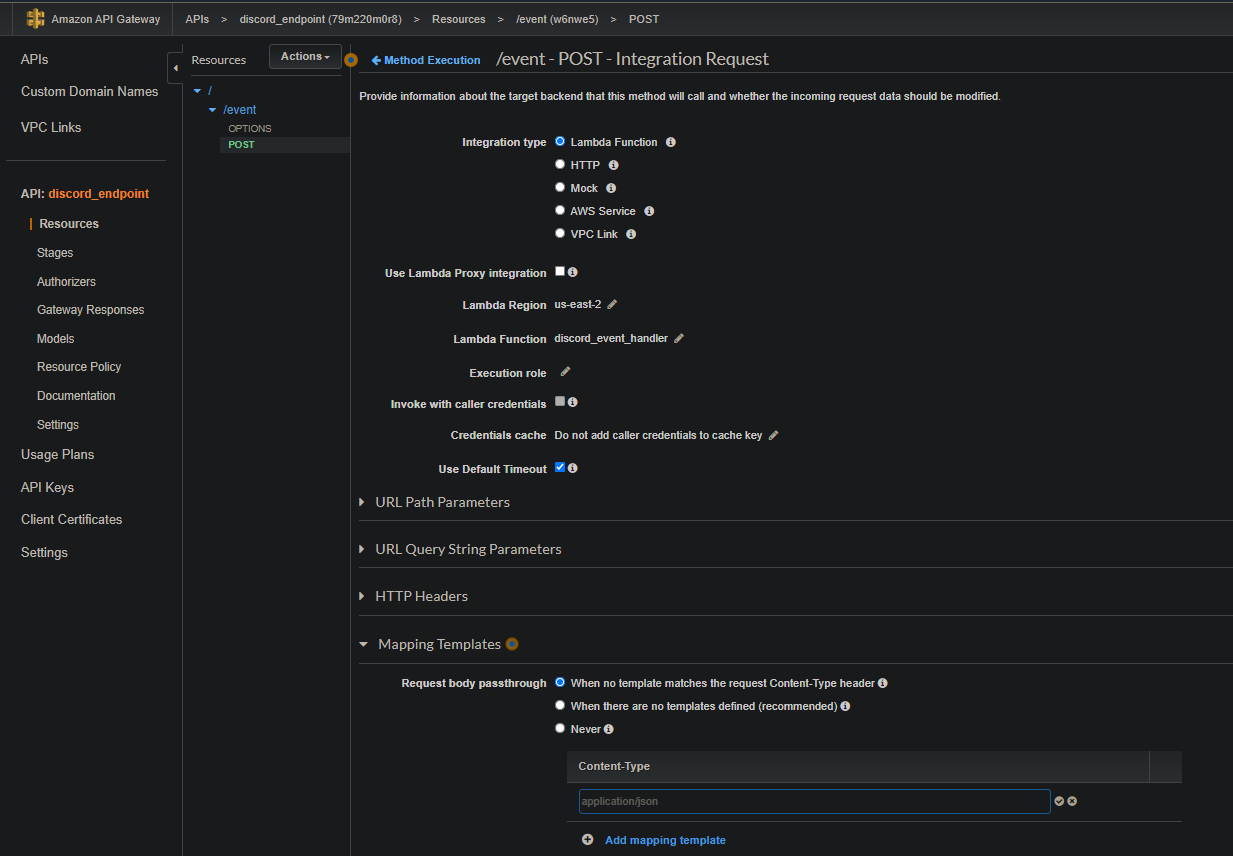Click APIs breadcrumb at top
Screen dimensions: 1233x856
197,19
